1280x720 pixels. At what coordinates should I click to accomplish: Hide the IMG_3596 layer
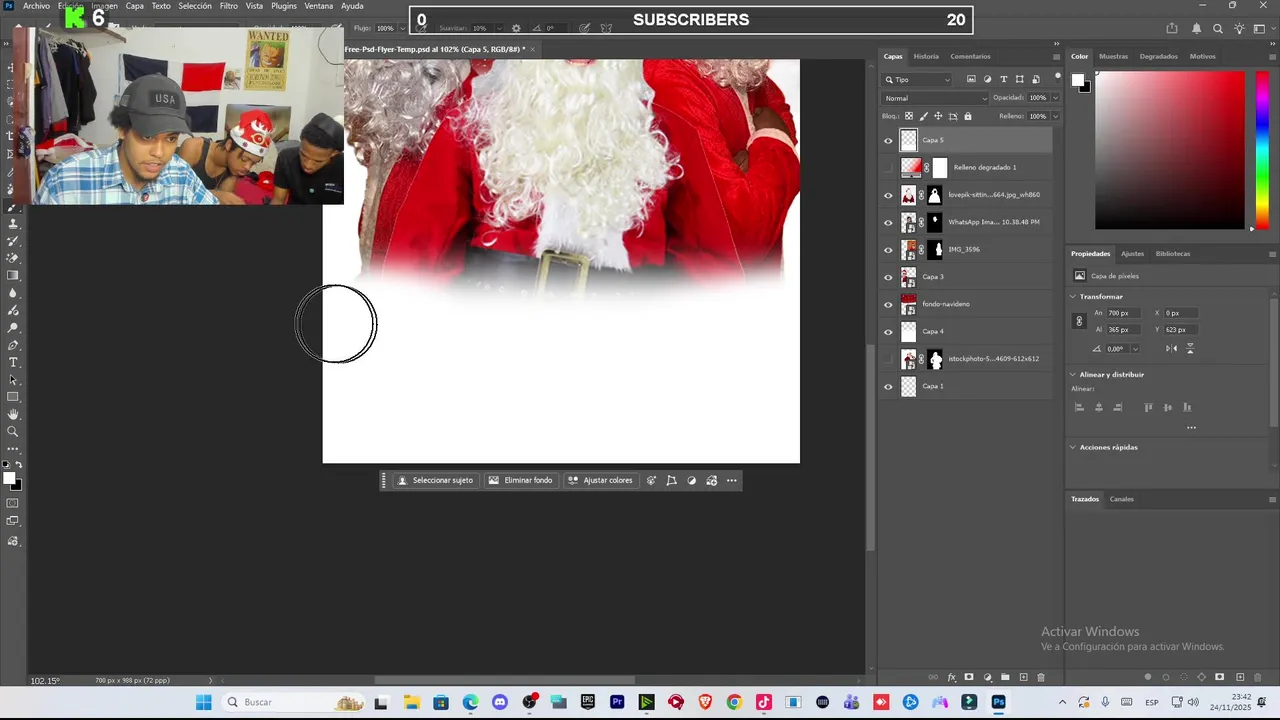[888, 250]
